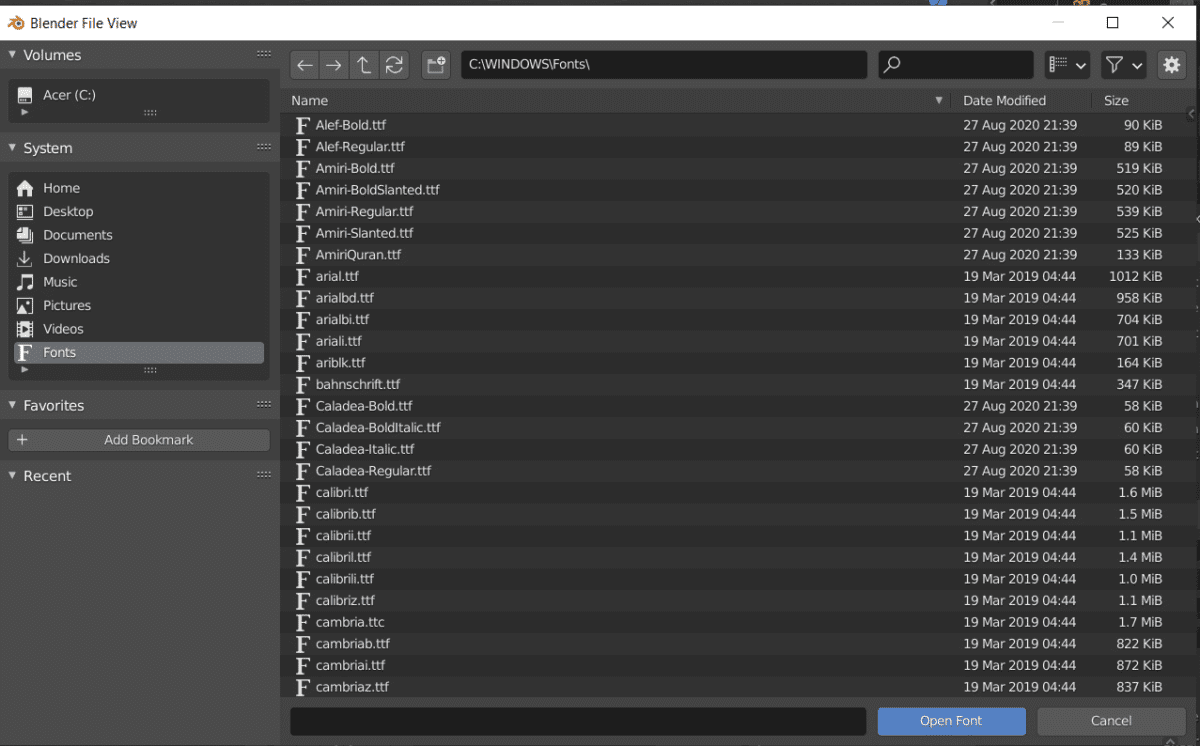1200x746 pixels.
Task: Collapse the Favorites panel
Action: 14,405
